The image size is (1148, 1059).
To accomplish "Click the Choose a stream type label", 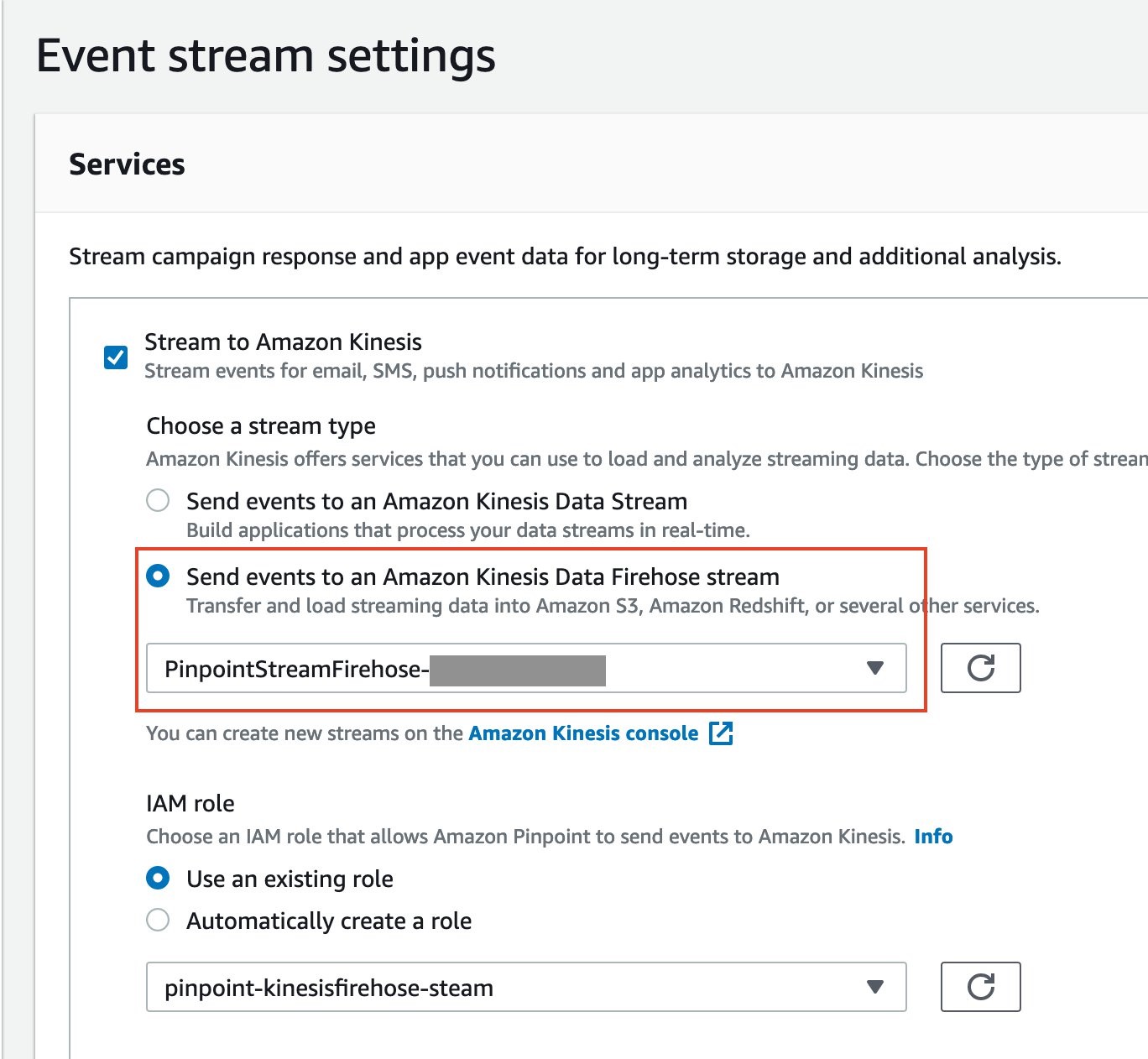I will tap(261, 426).
